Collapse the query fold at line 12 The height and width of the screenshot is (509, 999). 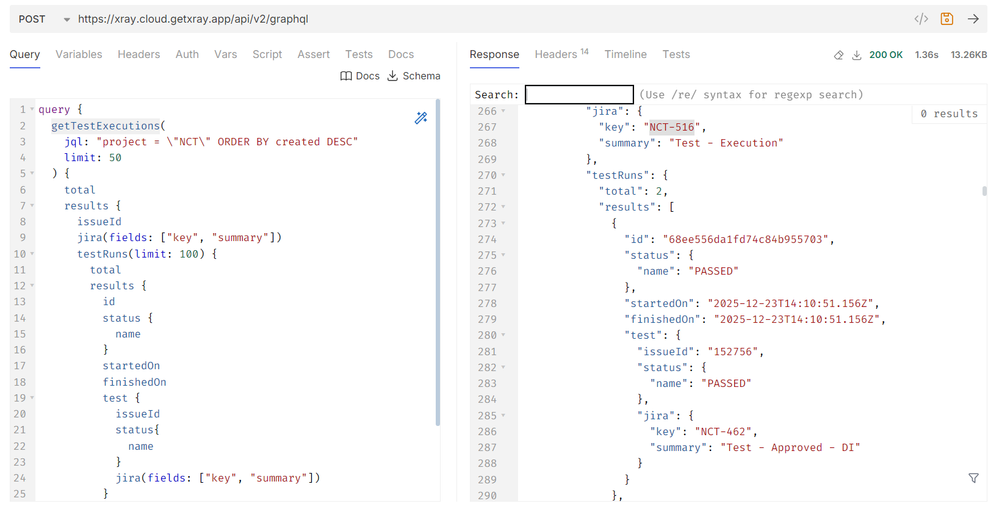click(32, 285)
